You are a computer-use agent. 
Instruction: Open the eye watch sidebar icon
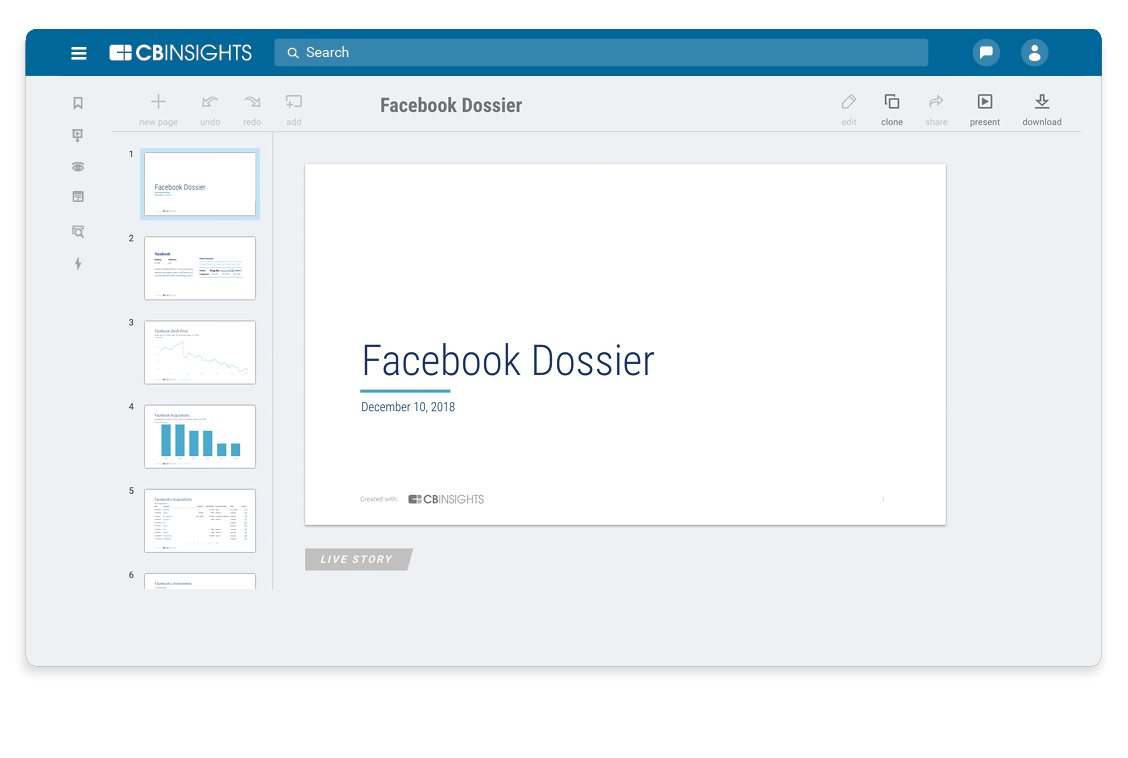[78, 167]
